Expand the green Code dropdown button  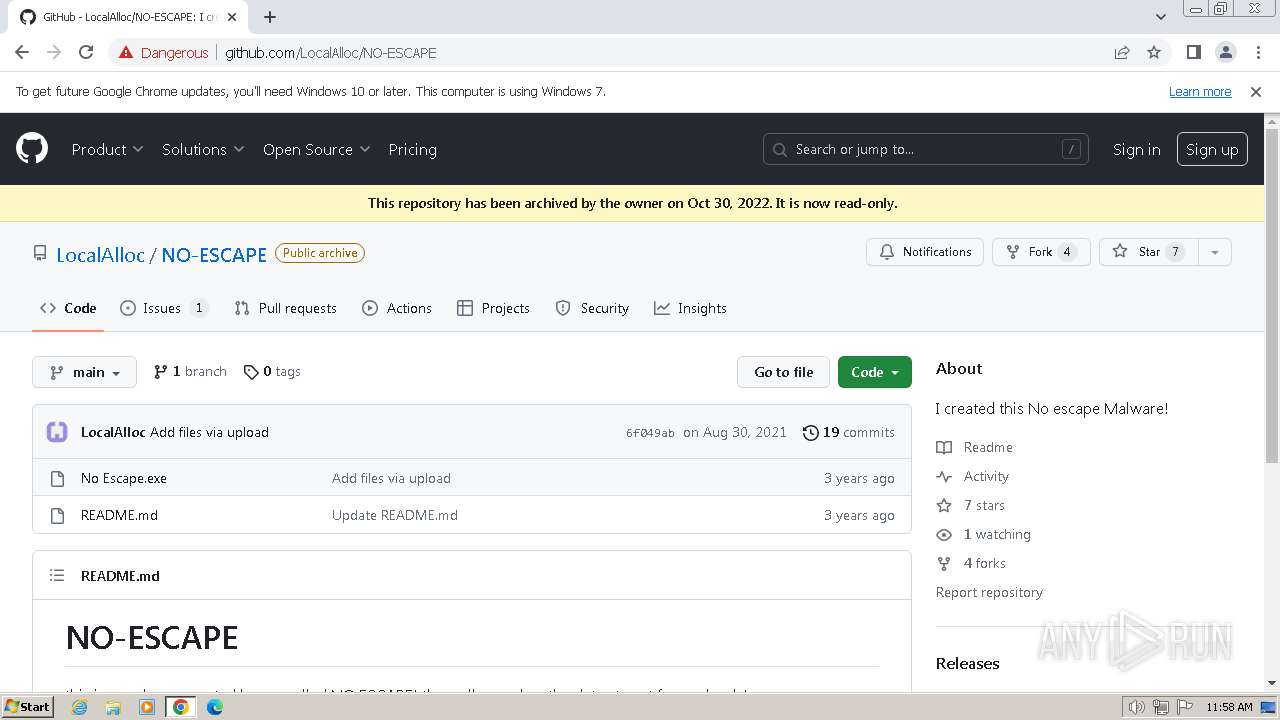click(x=875, y=372)
